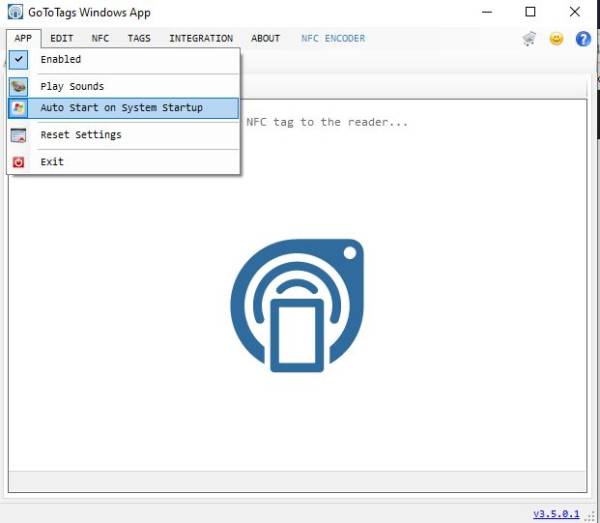Click the Play Sounds menu entry
This screenshot has height=523, width=600.
72,86
